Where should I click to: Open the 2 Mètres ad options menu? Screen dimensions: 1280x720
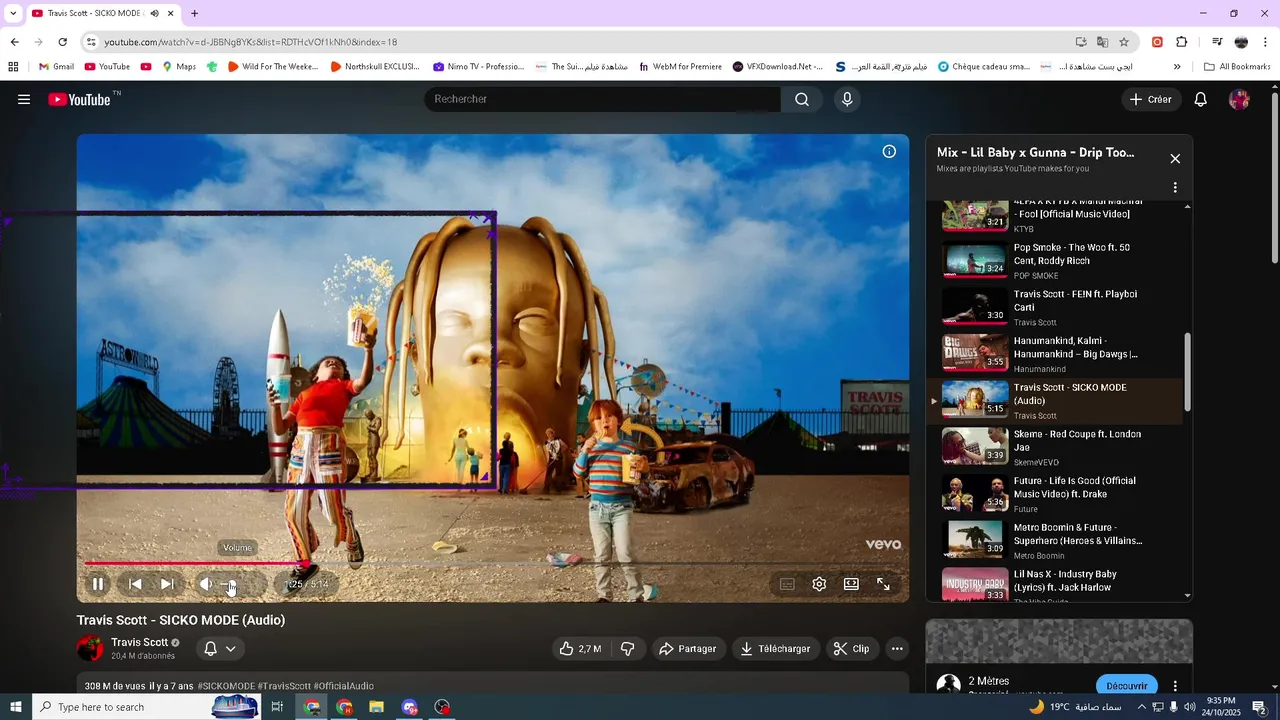point(1175,686)
